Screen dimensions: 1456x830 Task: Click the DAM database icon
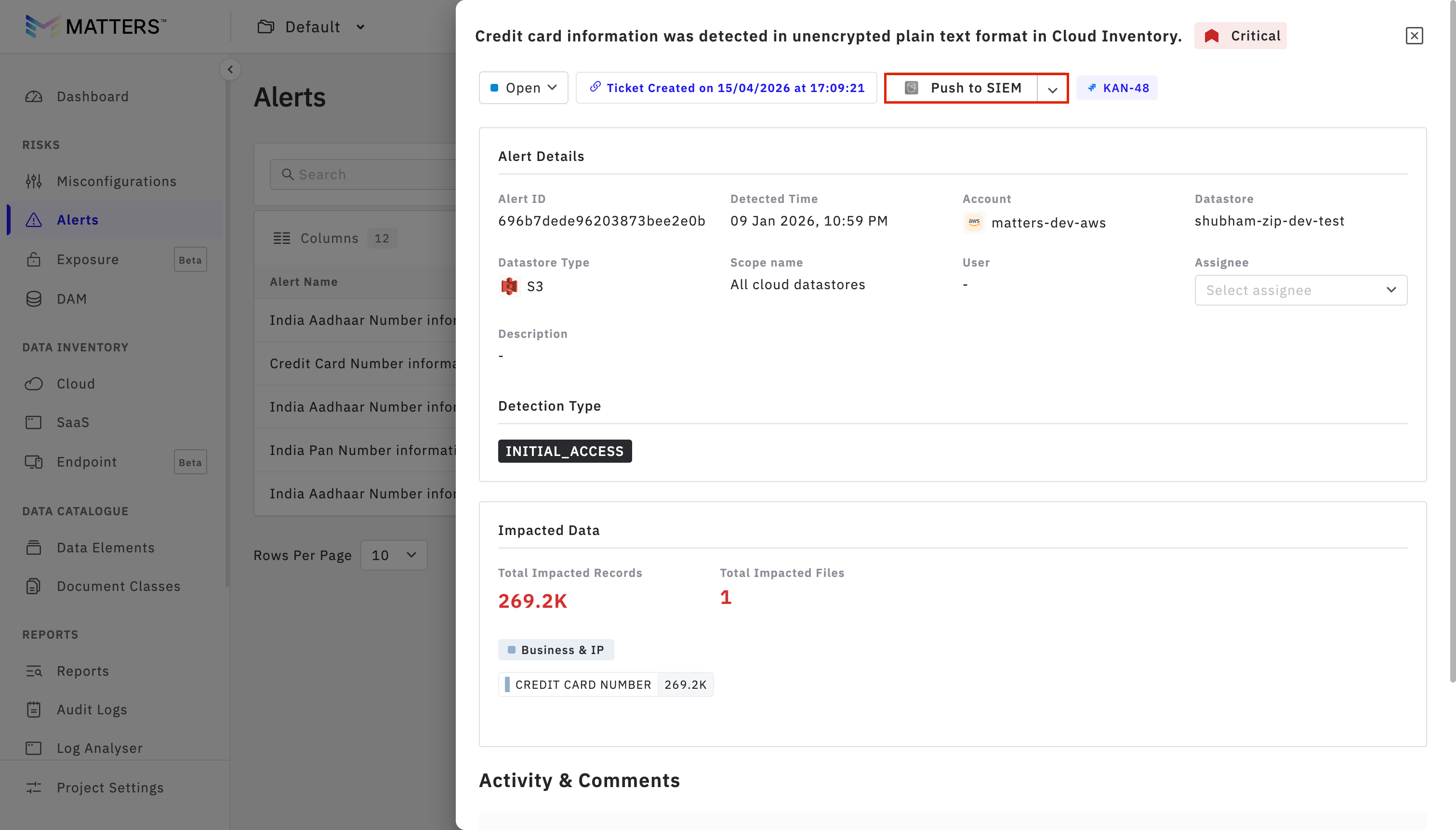[34, 299]
